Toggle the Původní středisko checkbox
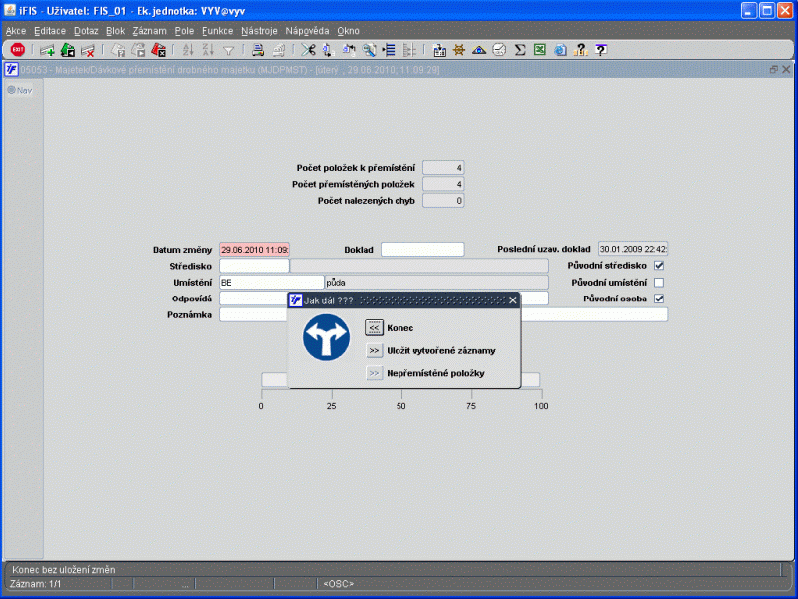 (x=659, y=266)
